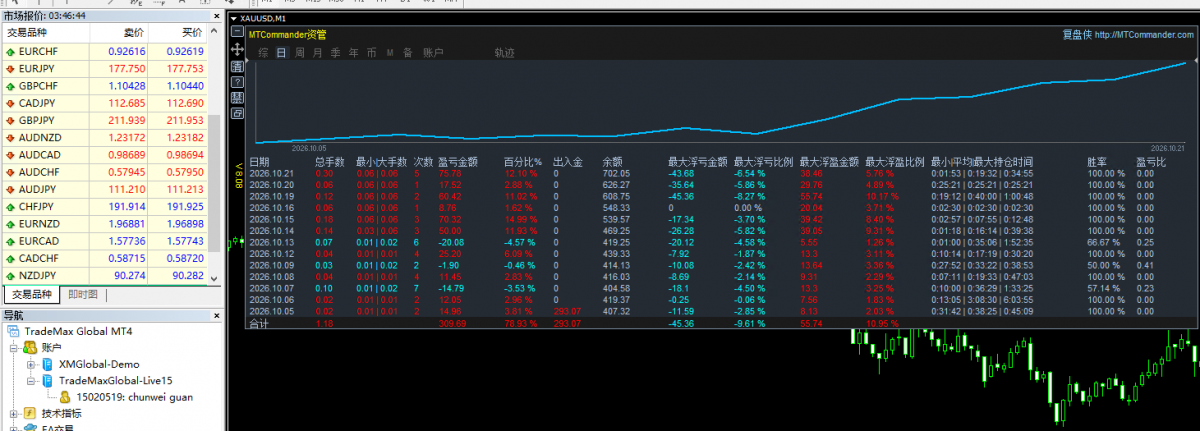This screenshot has width=1200, height=431.
Task: Click the arrow icon beside AUDCAD
Action: pyautogui.click(x=10, y=155)
